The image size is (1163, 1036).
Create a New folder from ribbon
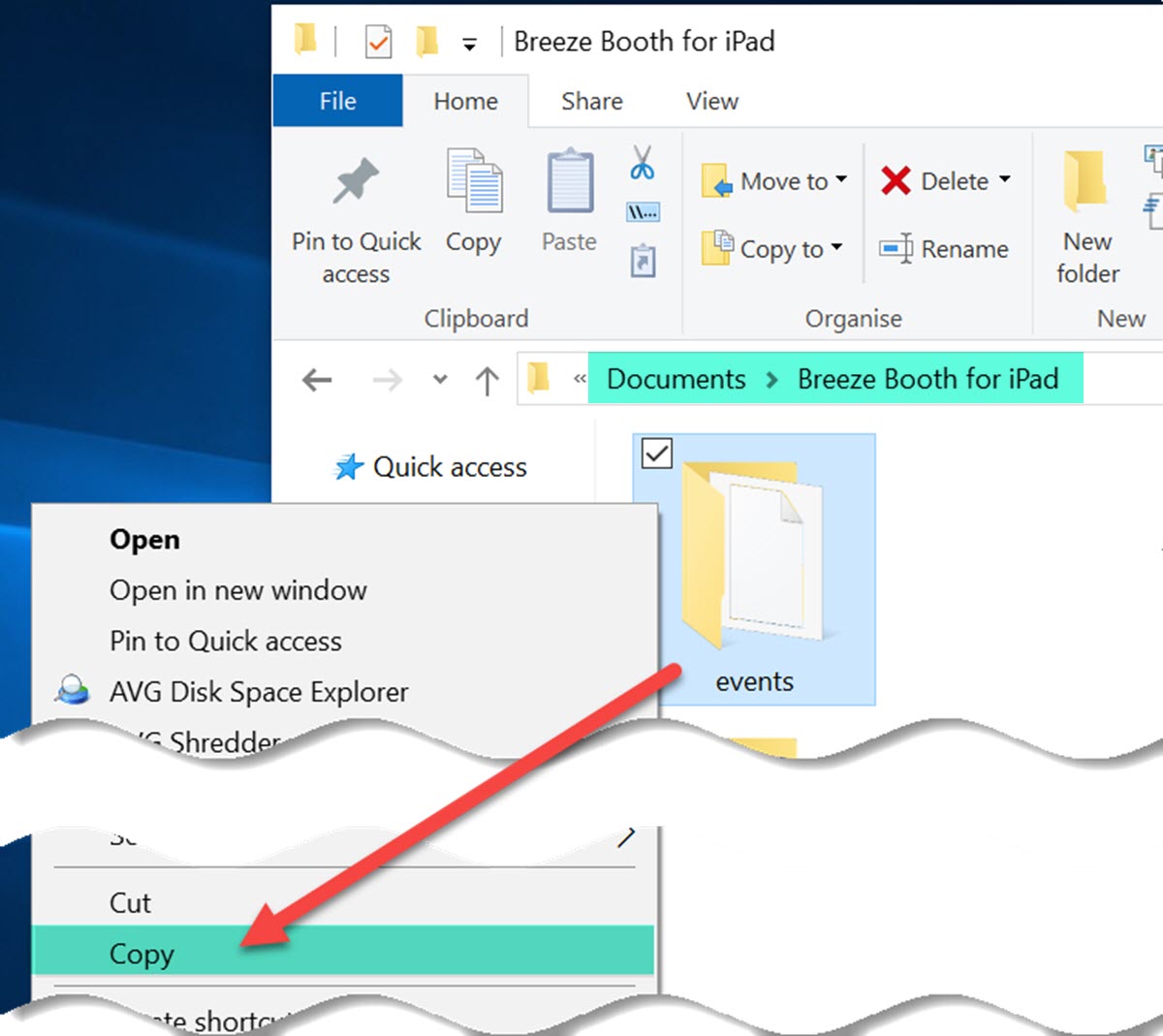[x=1087, y=218]
